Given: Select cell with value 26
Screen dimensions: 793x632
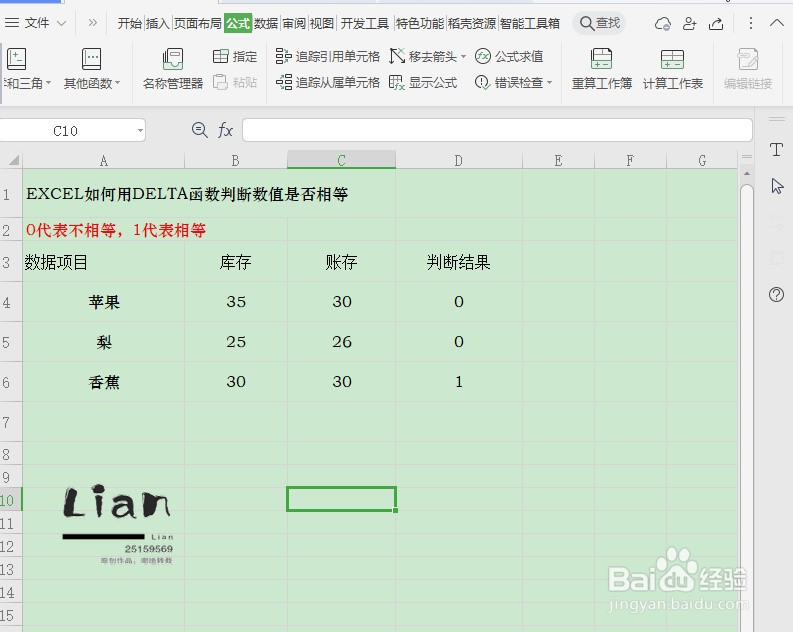Looking at the screenshot, I should click(341, 342).
